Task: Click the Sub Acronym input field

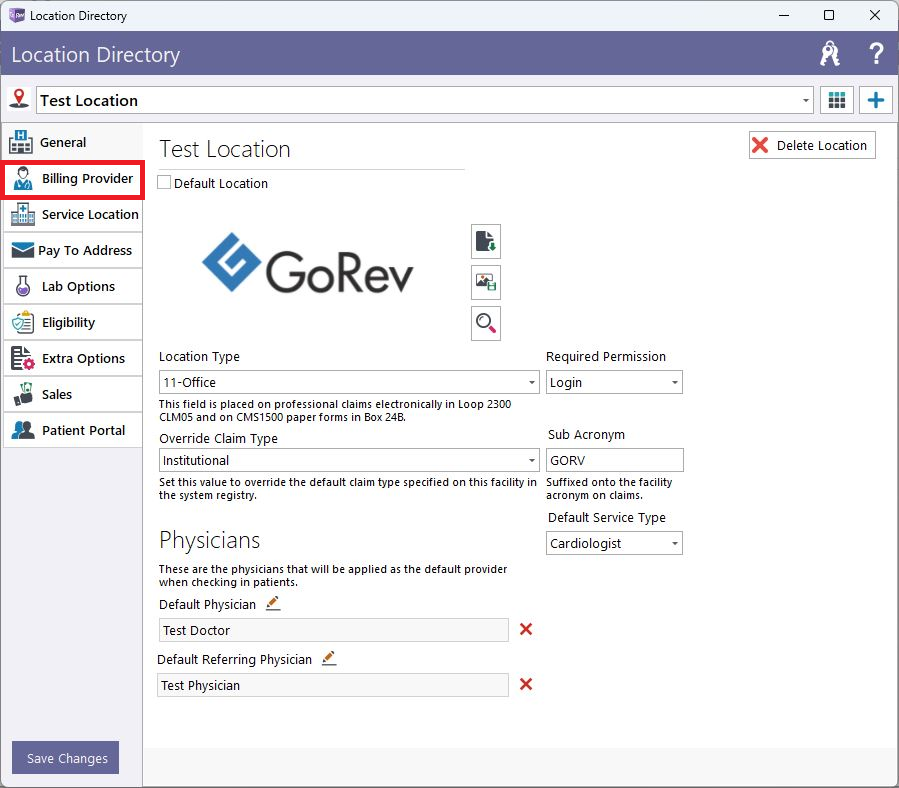Action: pyautogui.click(x=614, y=461)
